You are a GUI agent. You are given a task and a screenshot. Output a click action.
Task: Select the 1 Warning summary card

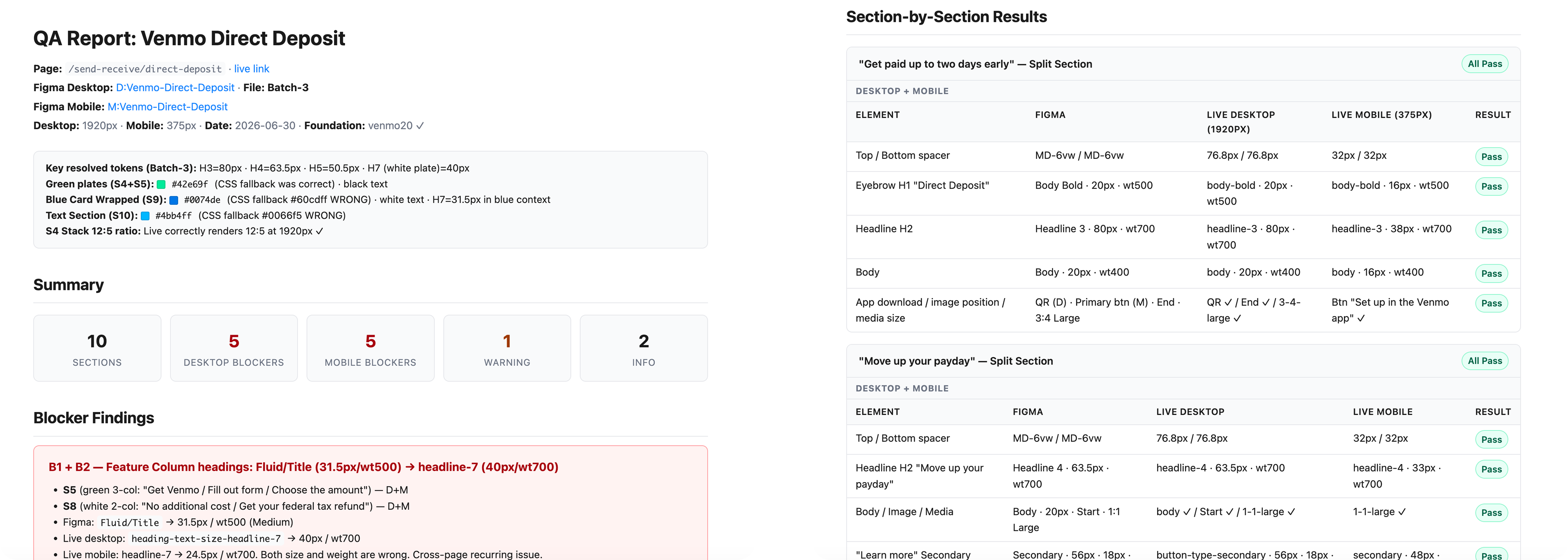click(x=507, y=348)
